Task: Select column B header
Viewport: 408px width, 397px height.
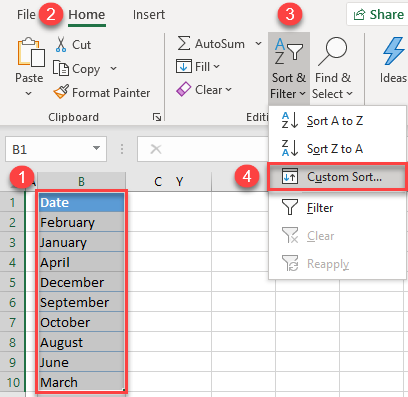Action: click(x=81, y=182)
